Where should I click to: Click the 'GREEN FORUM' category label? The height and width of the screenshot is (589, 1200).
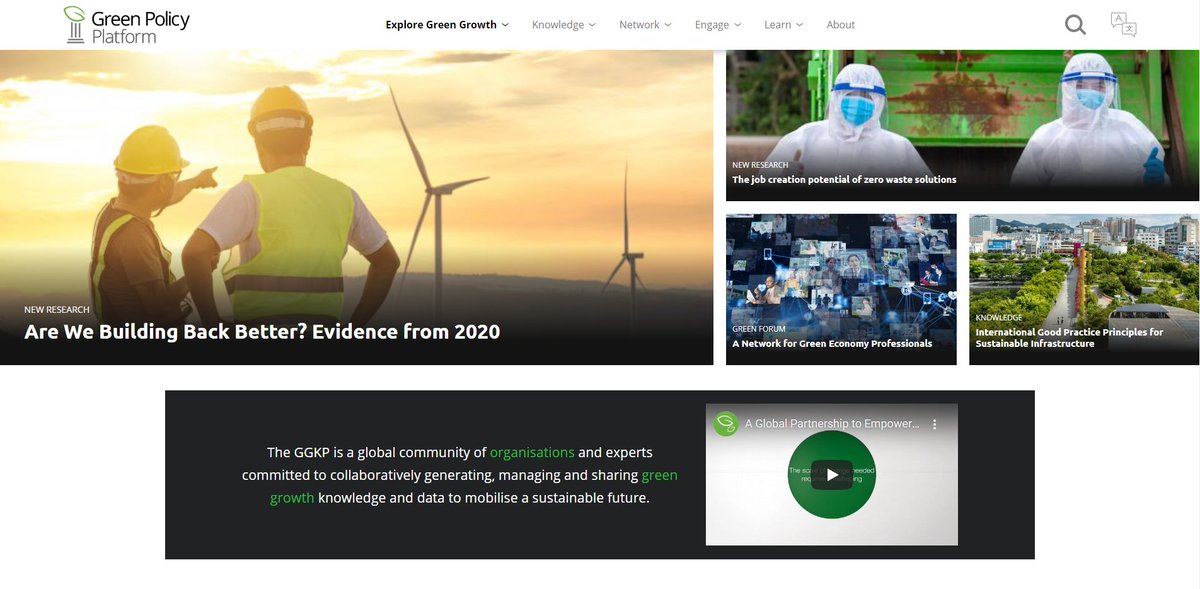tap(759, 328)
